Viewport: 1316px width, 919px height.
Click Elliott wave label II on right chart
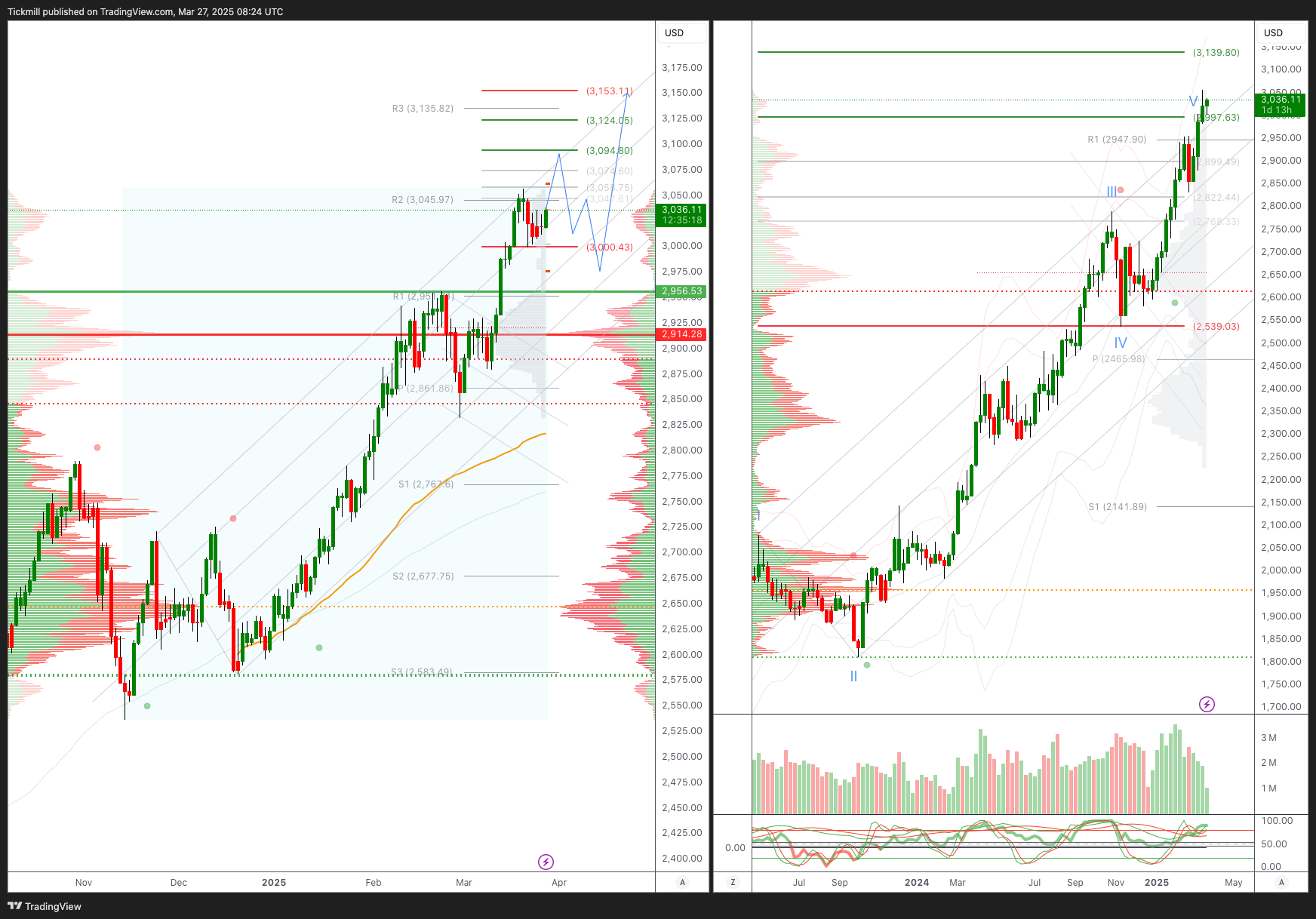click(x=853, y=677)
